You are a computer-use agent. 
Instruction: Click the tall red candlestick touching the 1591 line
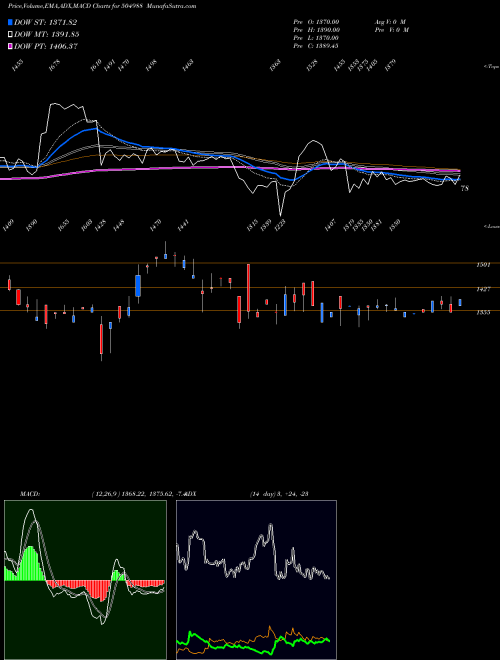pos(248,288)
